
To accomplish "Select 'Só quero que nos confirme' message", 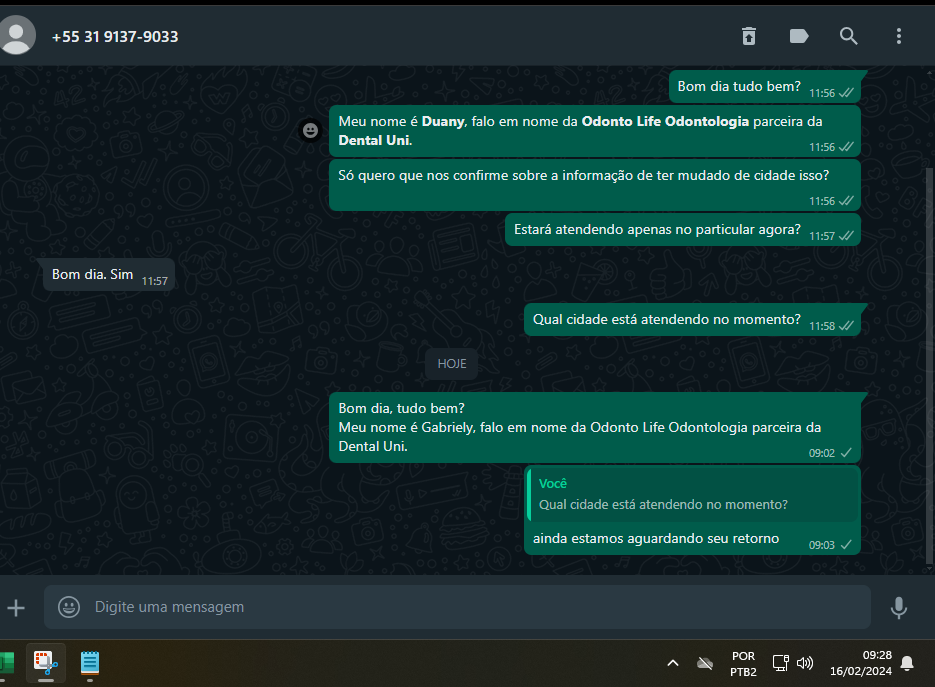I will pos(595,185).
